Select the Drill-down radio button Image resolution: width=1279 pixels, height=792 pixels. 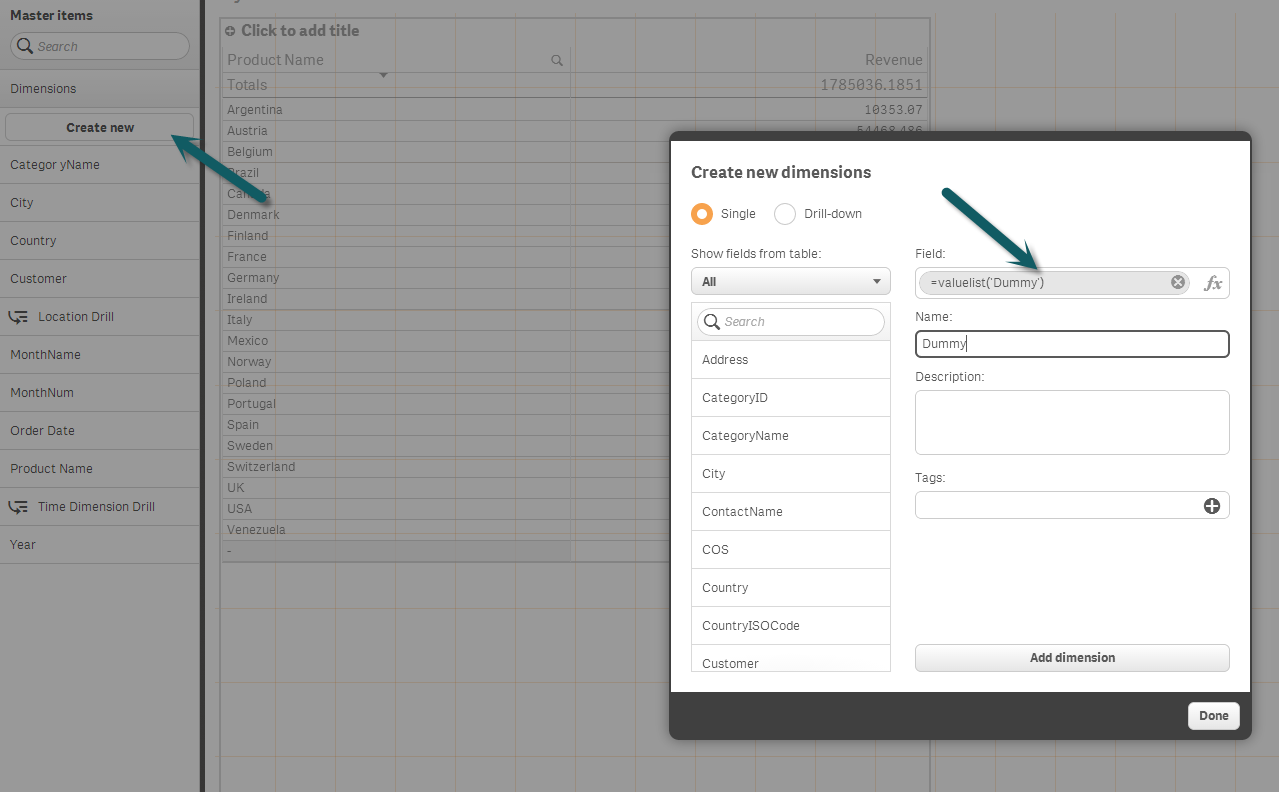click(x=785, y=214)
